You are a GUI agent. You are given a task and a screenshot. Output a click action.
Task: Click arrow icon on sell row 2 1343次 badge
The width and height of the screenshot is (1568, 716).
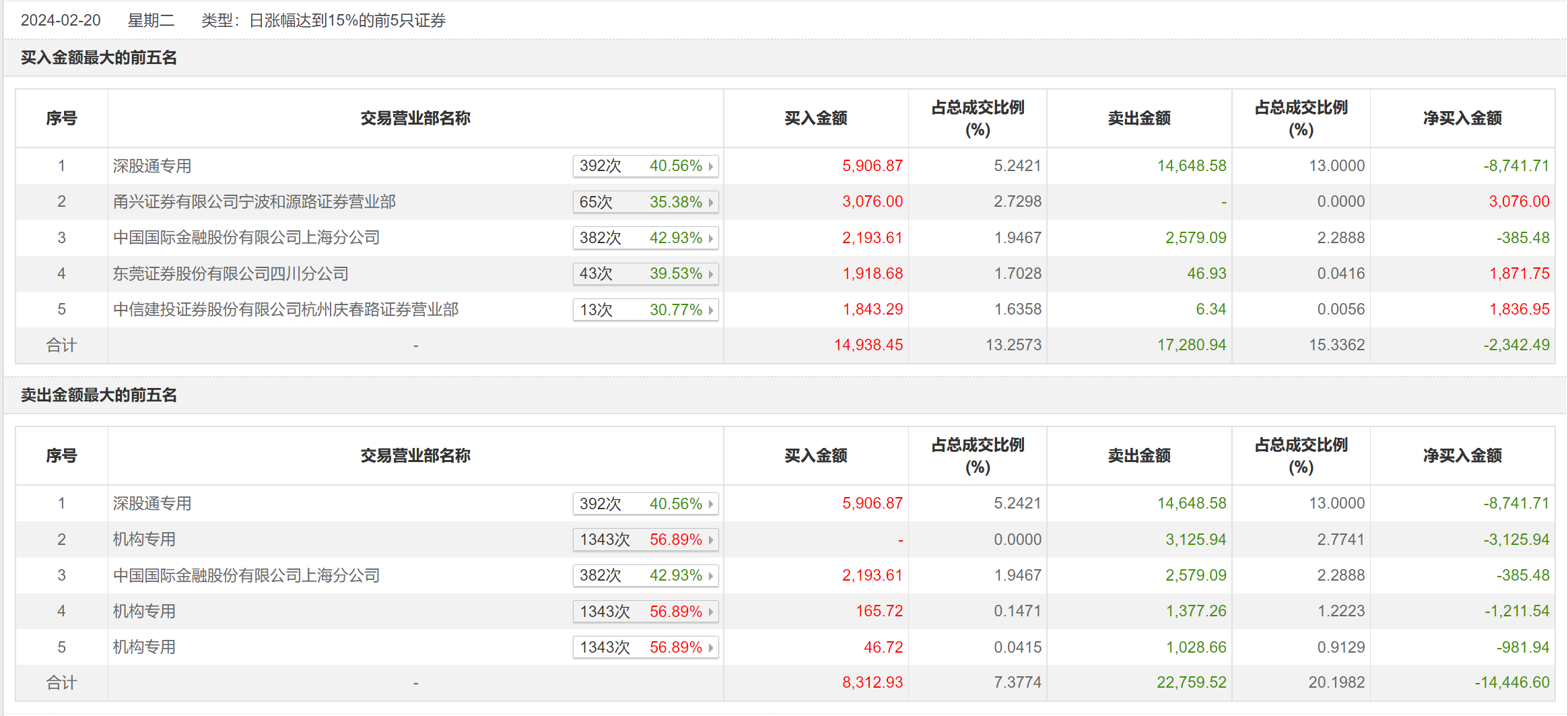pos(711,540)
